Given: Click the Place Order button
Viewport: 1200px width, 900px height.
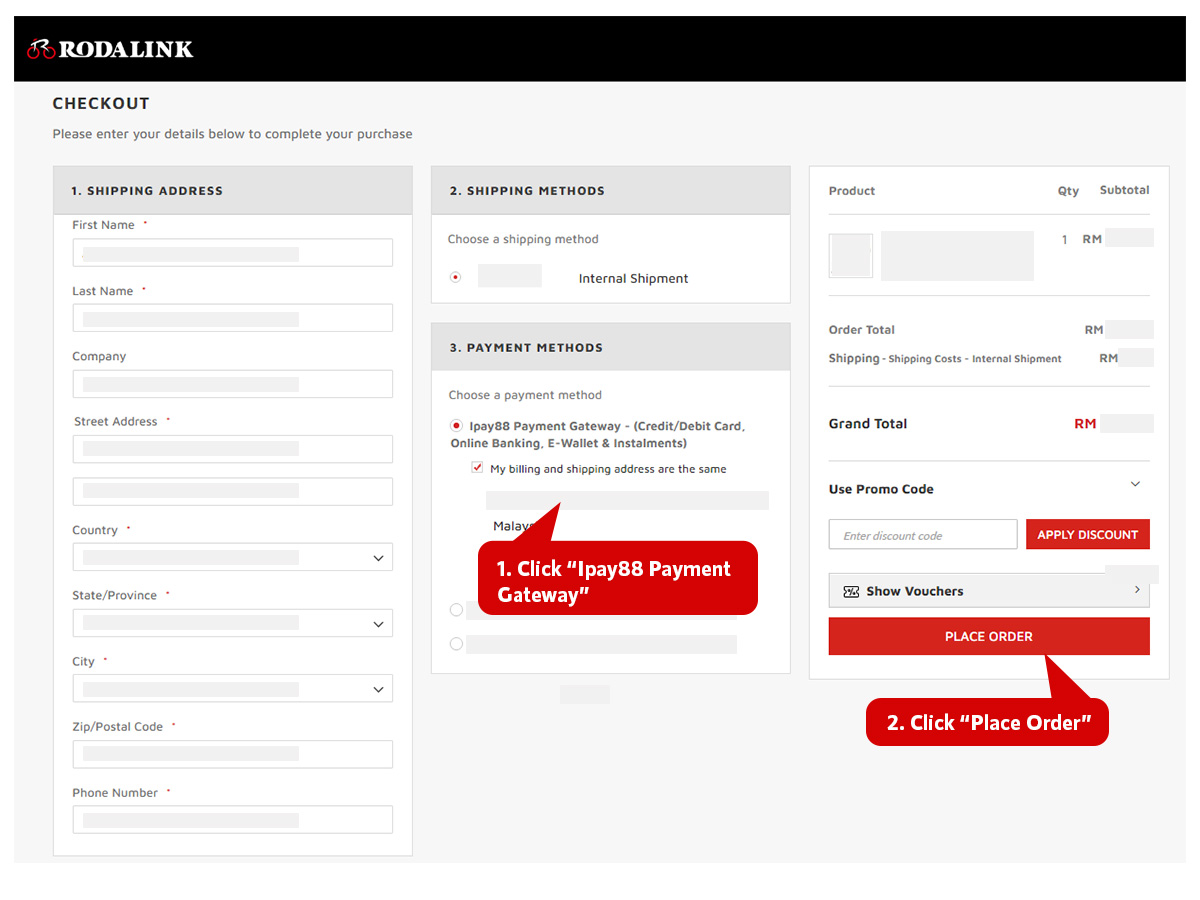Looking at the screenshot, I should click(988, 636).
